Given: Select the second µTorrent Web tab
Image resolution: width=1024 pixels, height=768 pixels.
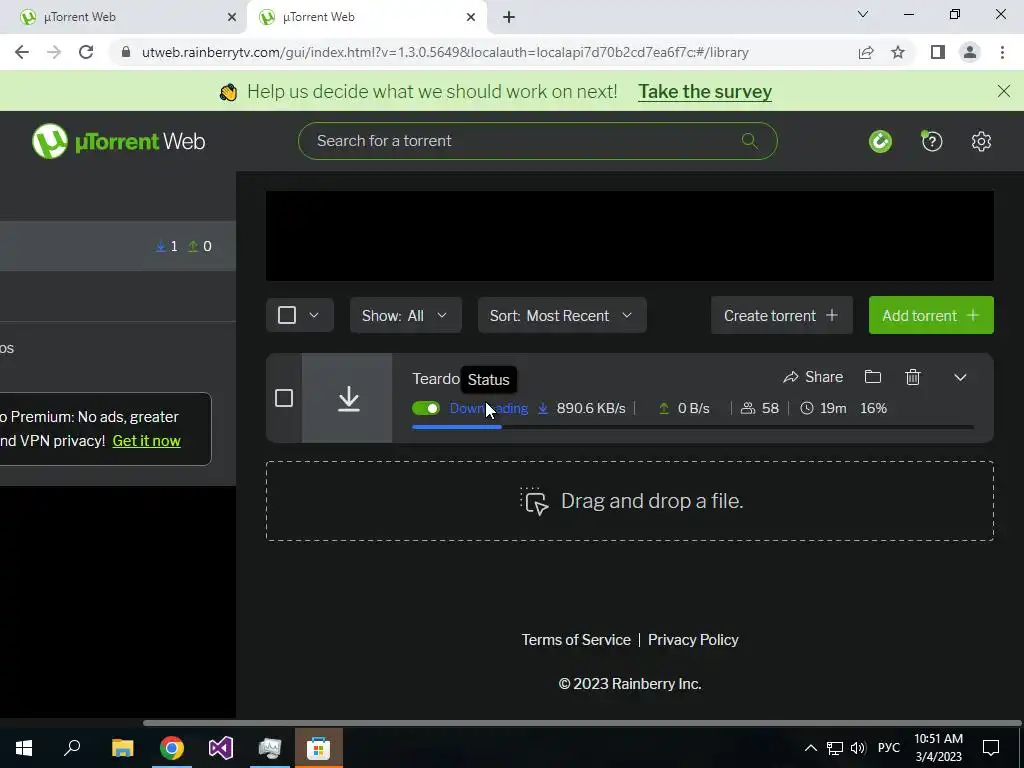Looking at the screenshot, I should click(x=366, y=17).
